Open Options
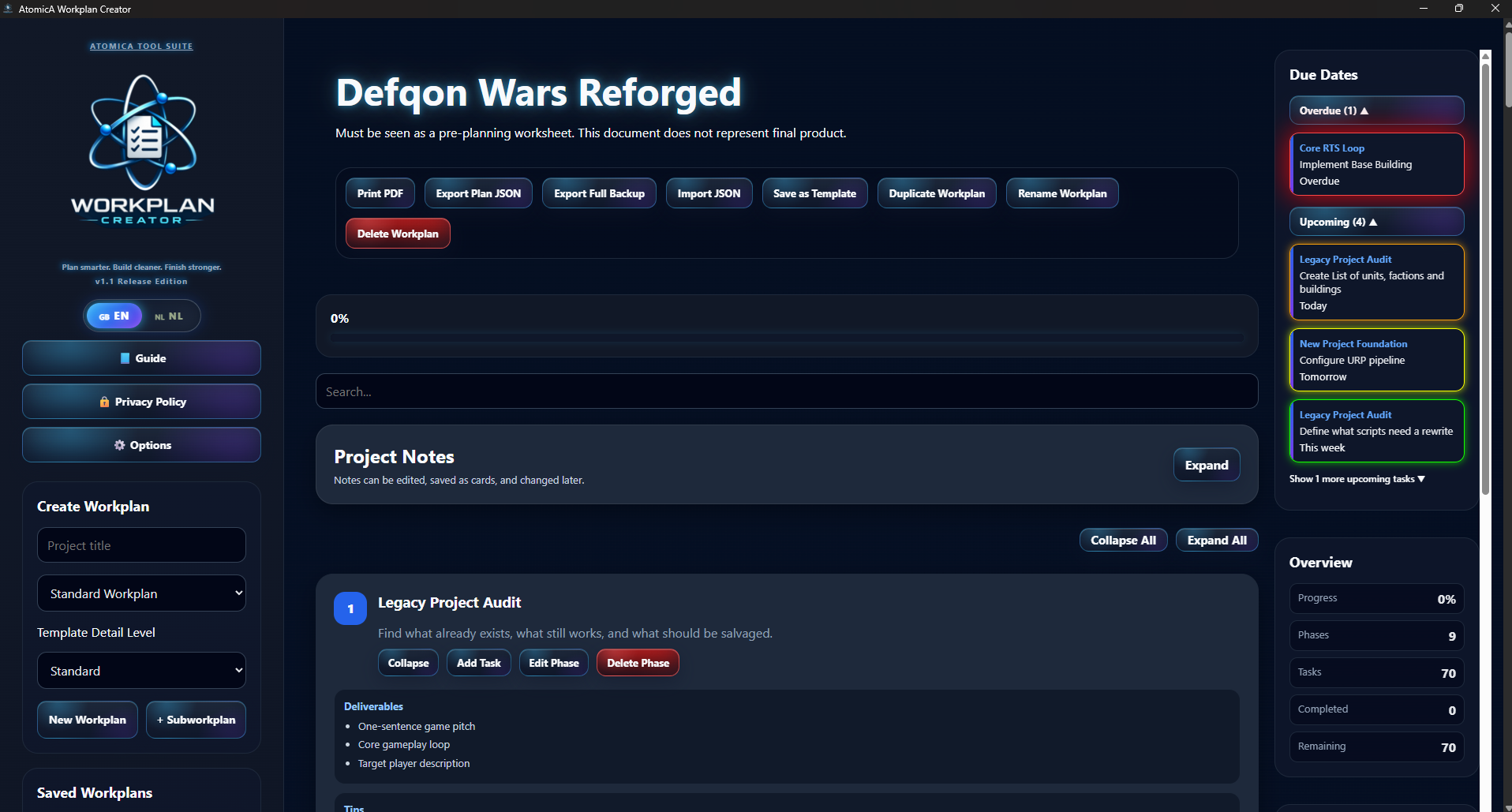The height and width of the screenshot is (812, 1512). pyautogui.click(x=141, y=445)
